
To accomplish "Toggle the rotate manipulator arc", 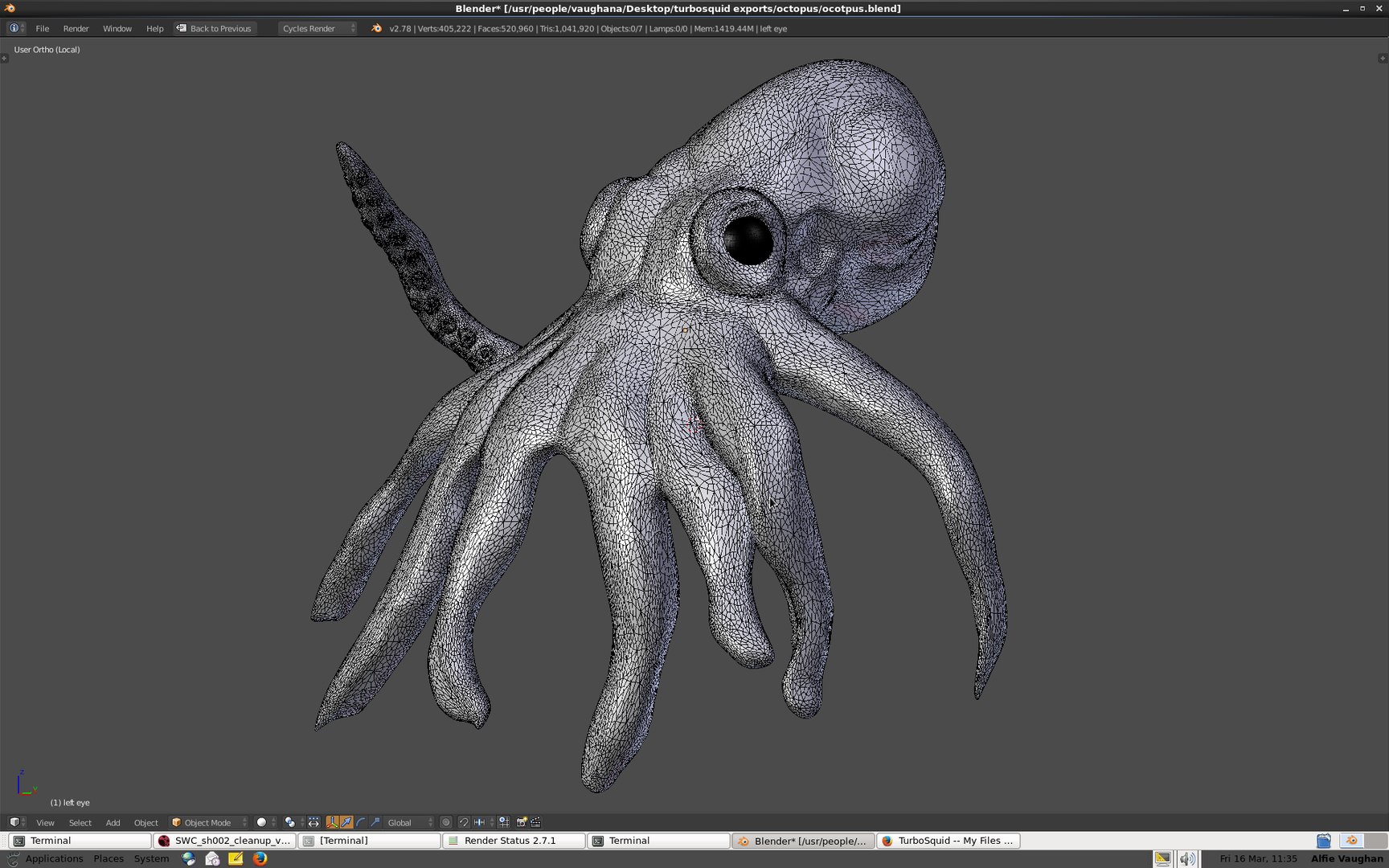I will pos(361,822).
